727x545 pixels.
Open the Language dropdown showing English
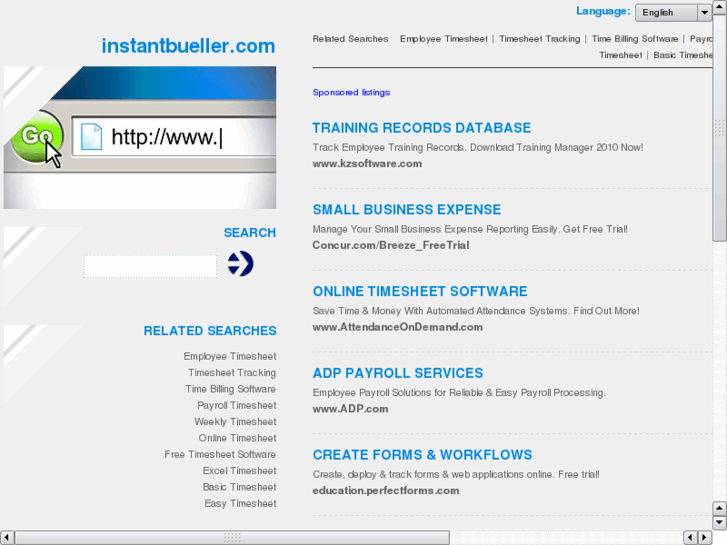pos(673,13)
